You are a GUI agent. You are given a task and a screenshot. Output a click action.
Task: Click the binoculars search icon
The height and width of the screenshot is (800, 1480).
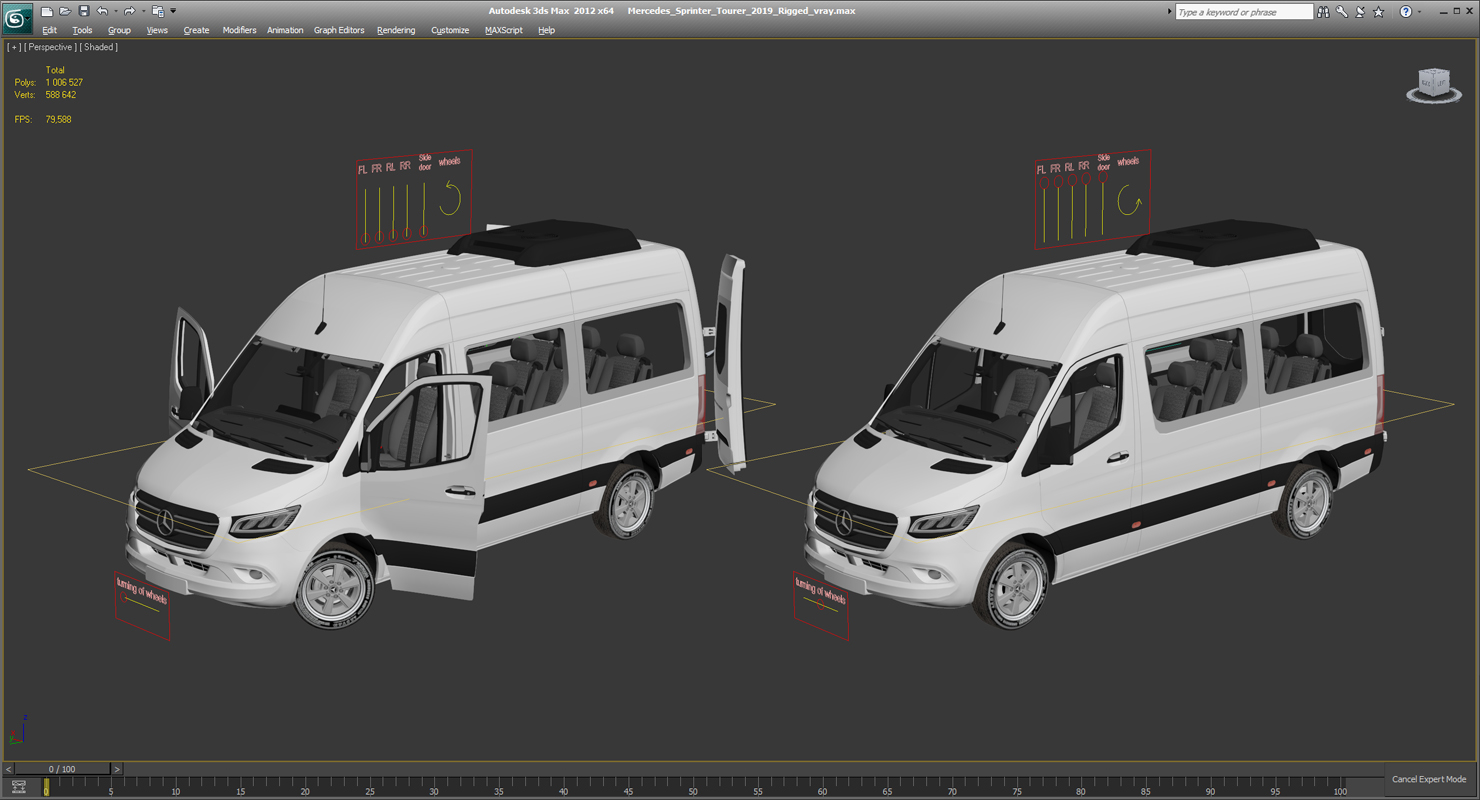(x=1323, y=12)
